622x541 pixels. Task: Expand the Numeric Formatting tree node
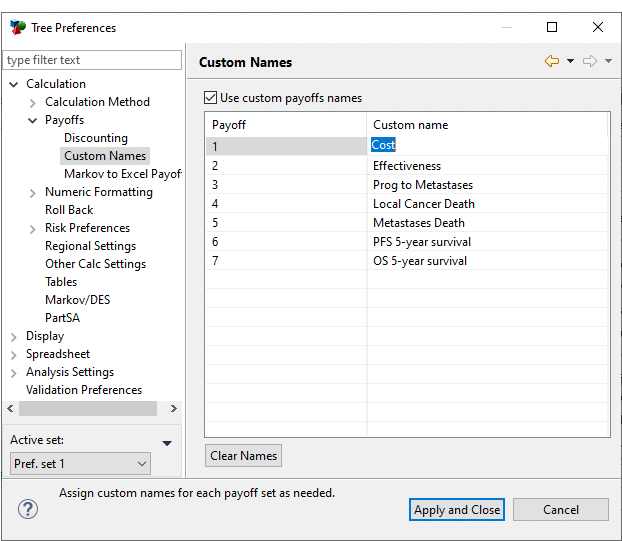coord(33,193)
